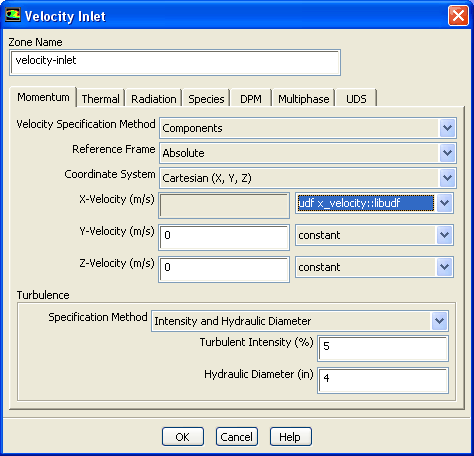Select the DPM tab
Screen dimensions: 474x456
pyautogui.click(x=251, y=99)
